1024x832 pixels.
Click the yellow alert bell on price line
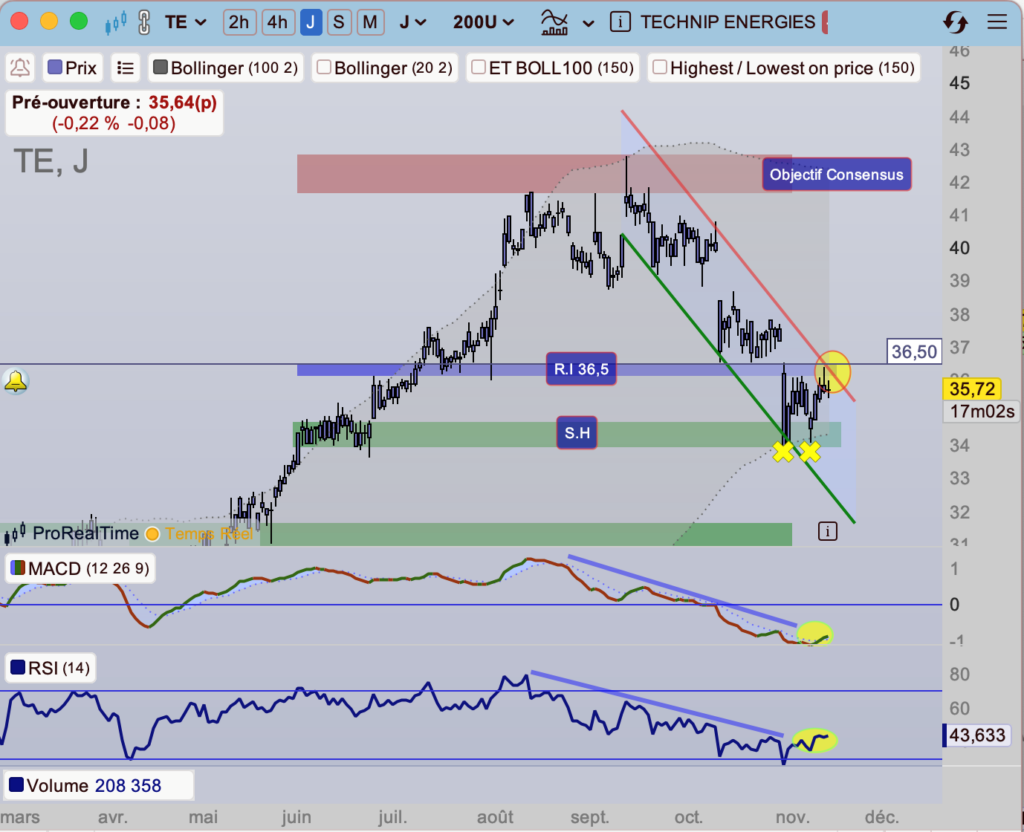tap(16, 381)
